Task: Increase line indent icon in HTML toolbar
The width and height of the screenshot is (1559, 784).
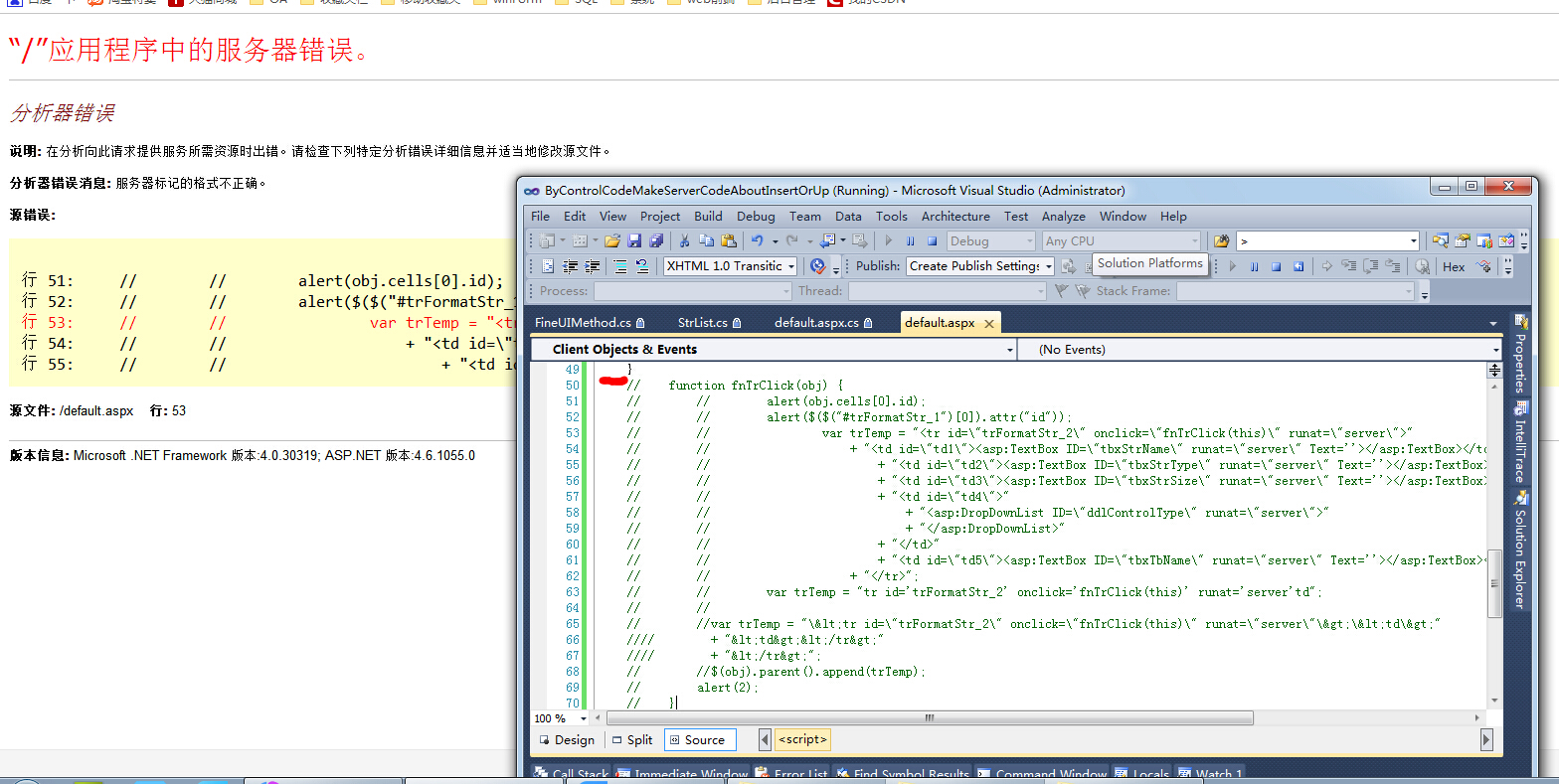Action: click(592, 266)
